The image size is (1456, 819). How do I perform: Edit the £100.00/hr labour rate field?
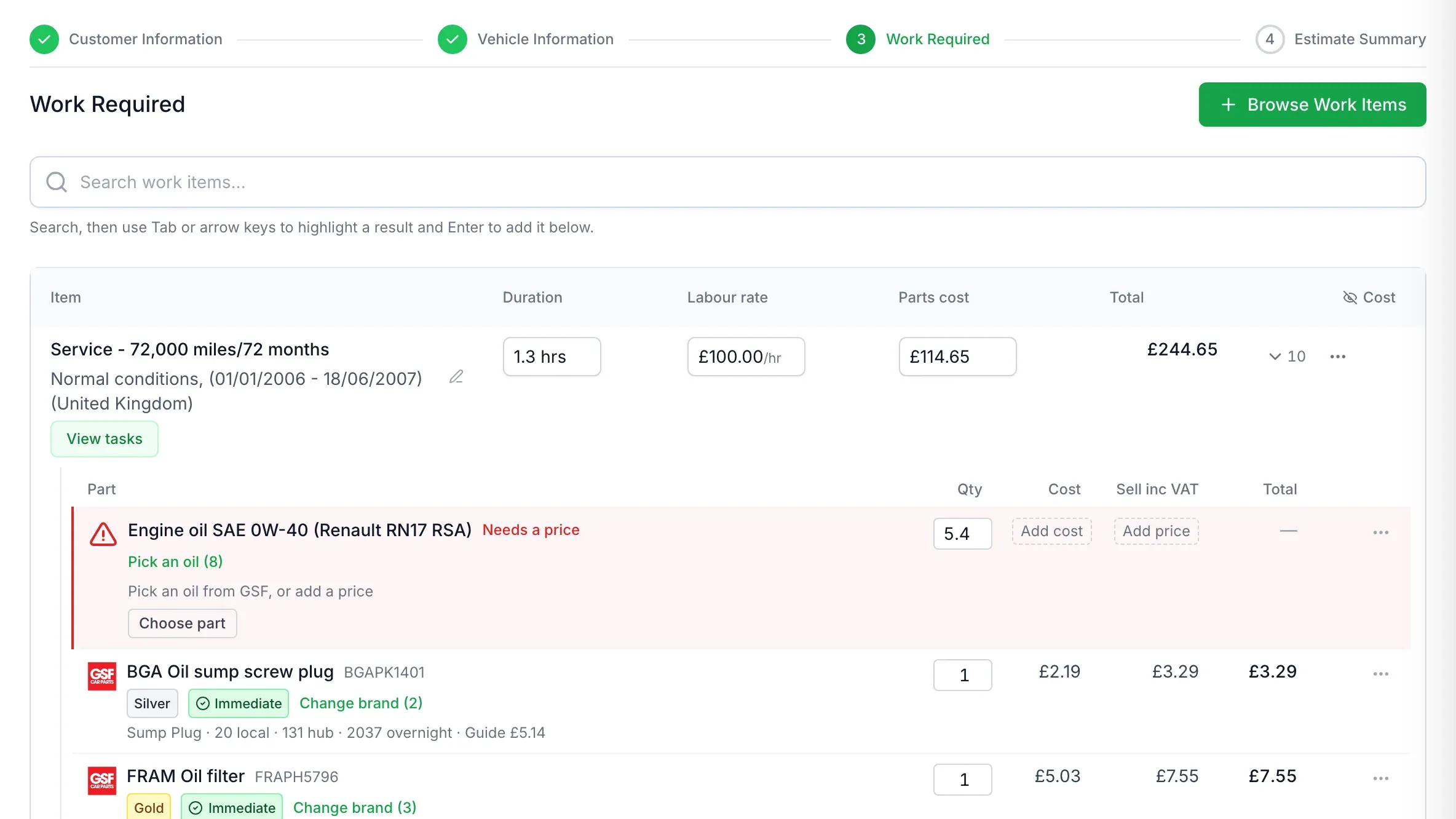pyautogui.click(x=746, y=357)
